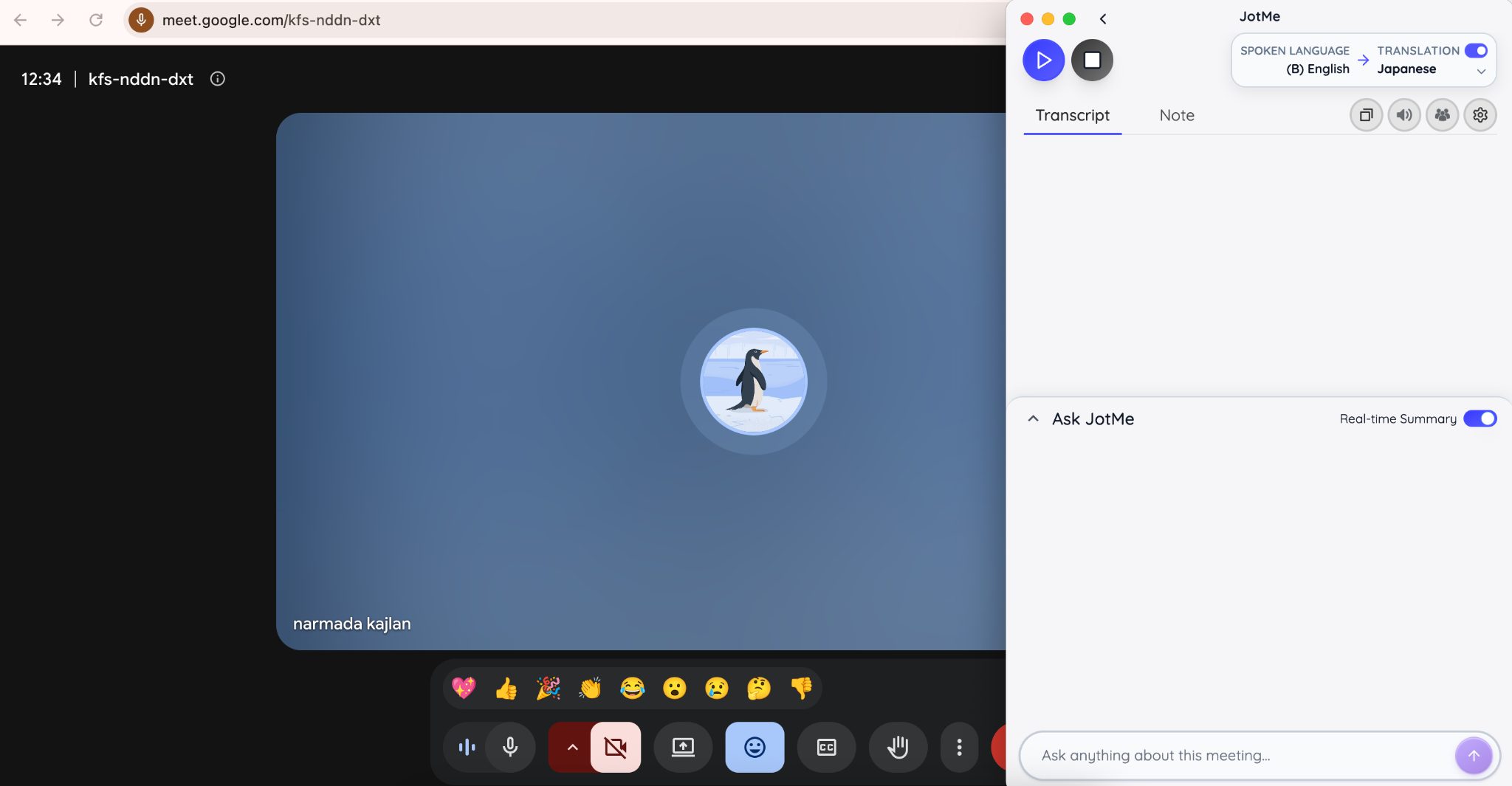Send laughing tears emoji reaction
Viewport: 1512px width, 786px height.
pyautogui.click(x=633, y=688)
